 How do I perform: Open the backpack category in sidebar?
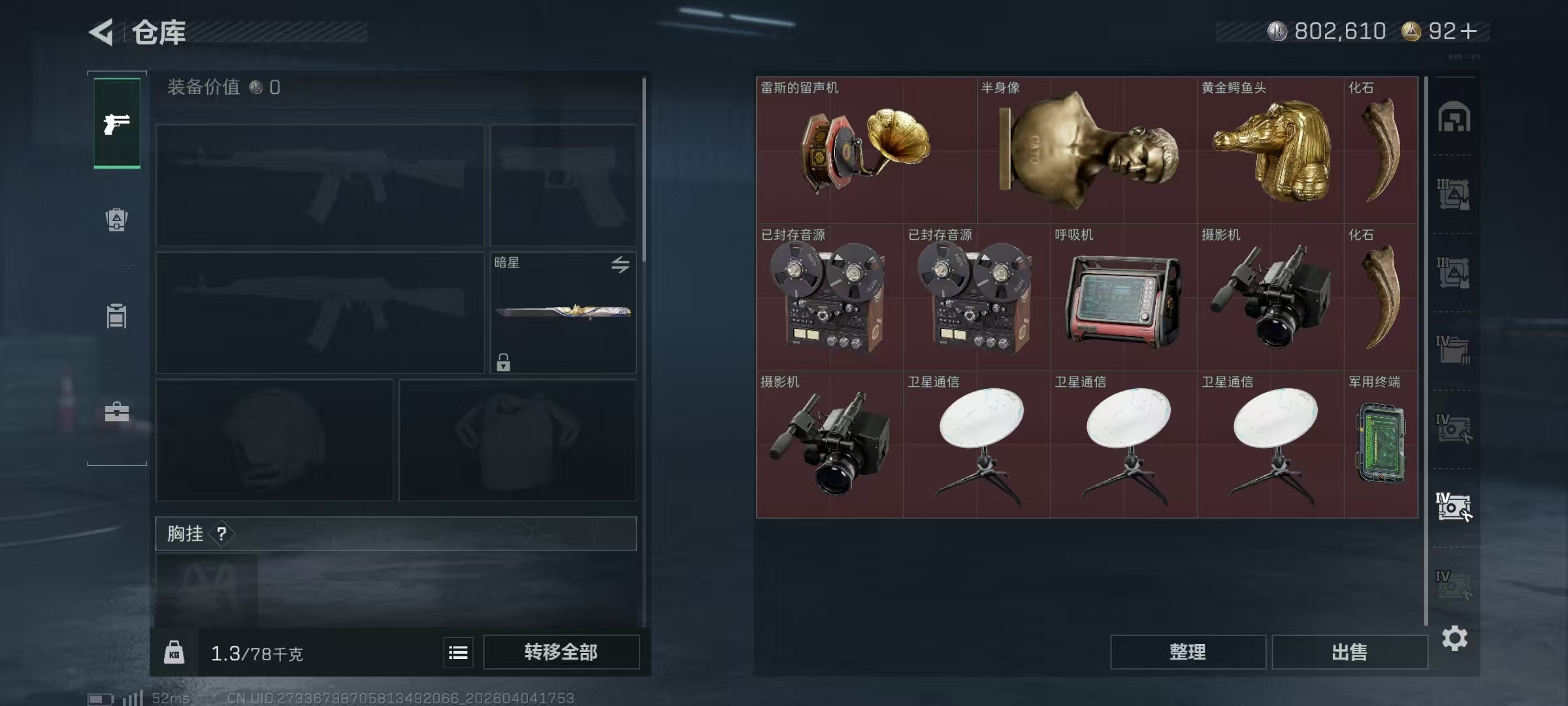[117, 219]
